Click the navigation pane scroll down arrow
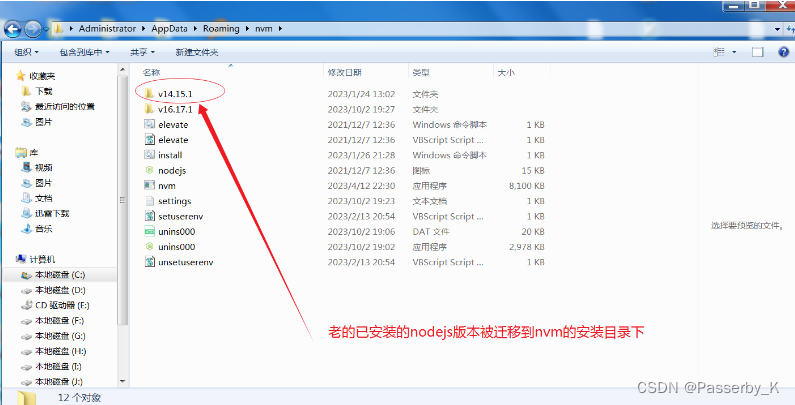Viewport: 795px width, 405px height. pyautogui.click(x=122, y=381)
